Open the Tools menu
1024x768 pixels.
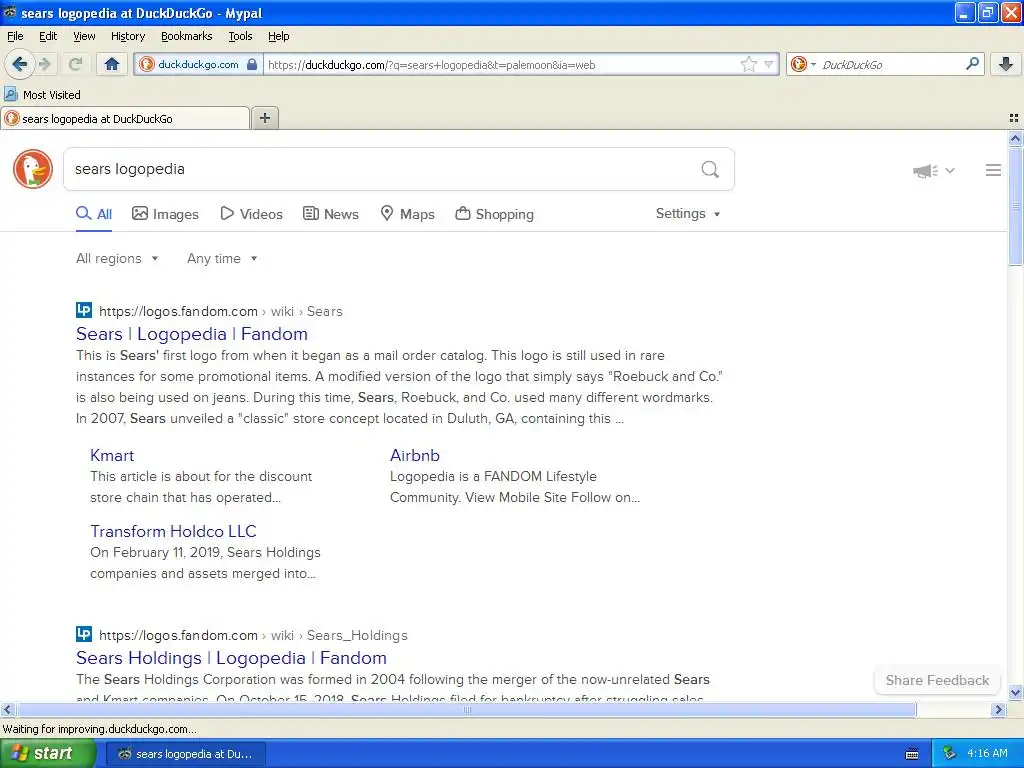(240, 36)
